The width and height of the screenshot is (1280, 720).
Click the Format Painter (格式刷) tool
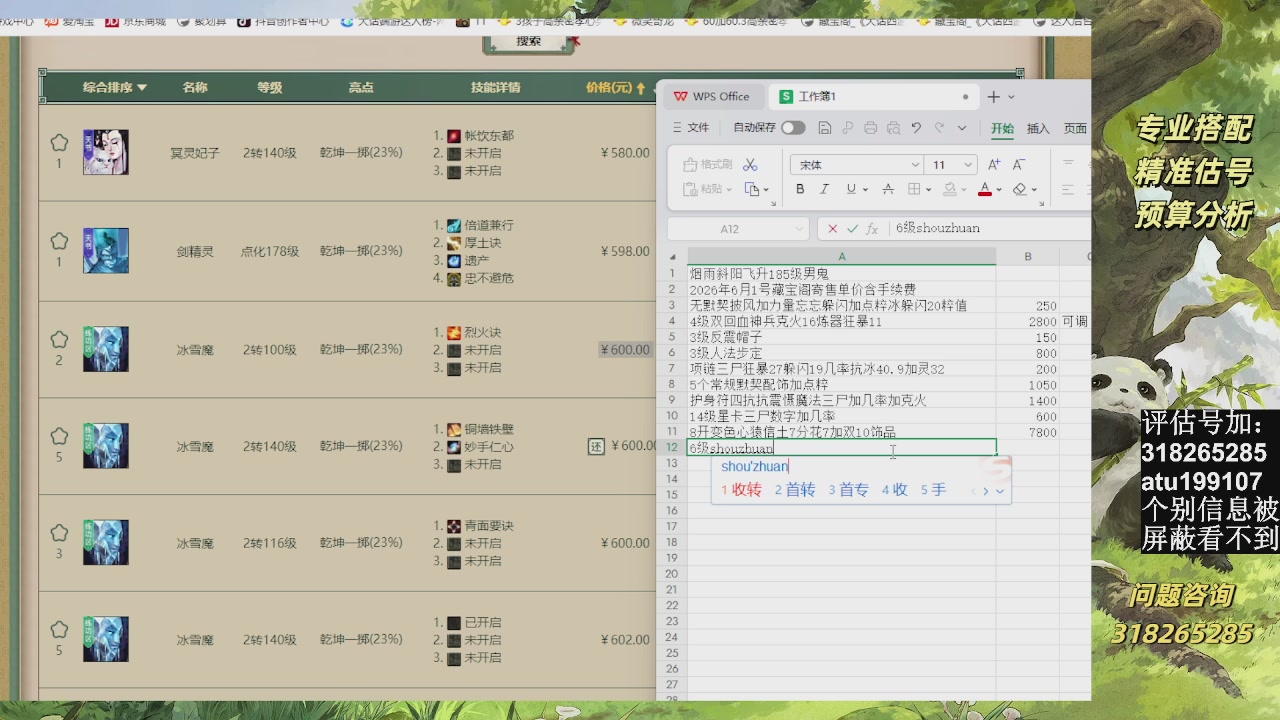click(x=707, y=164)
